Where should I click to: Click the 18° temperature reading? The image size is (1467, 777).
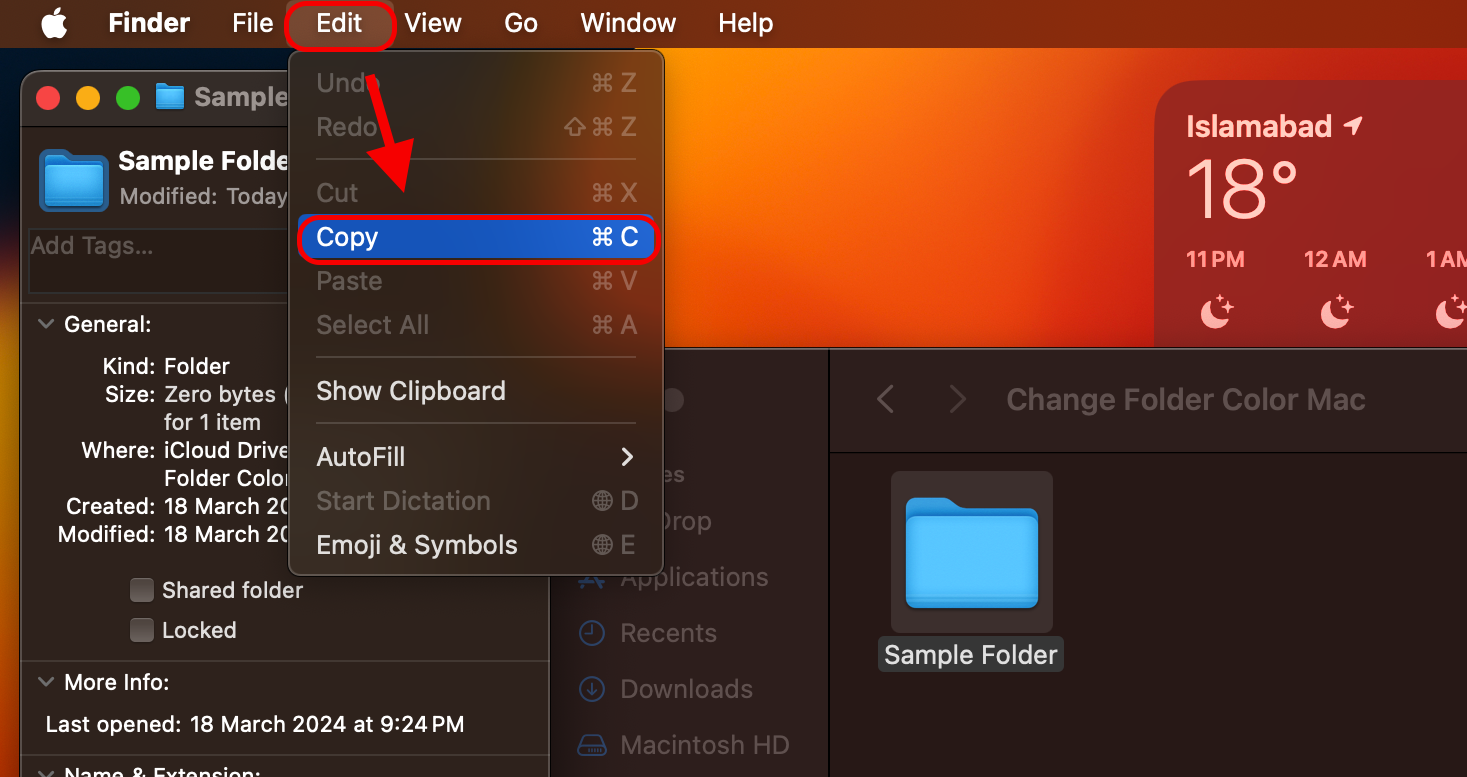click(1242, 190)
